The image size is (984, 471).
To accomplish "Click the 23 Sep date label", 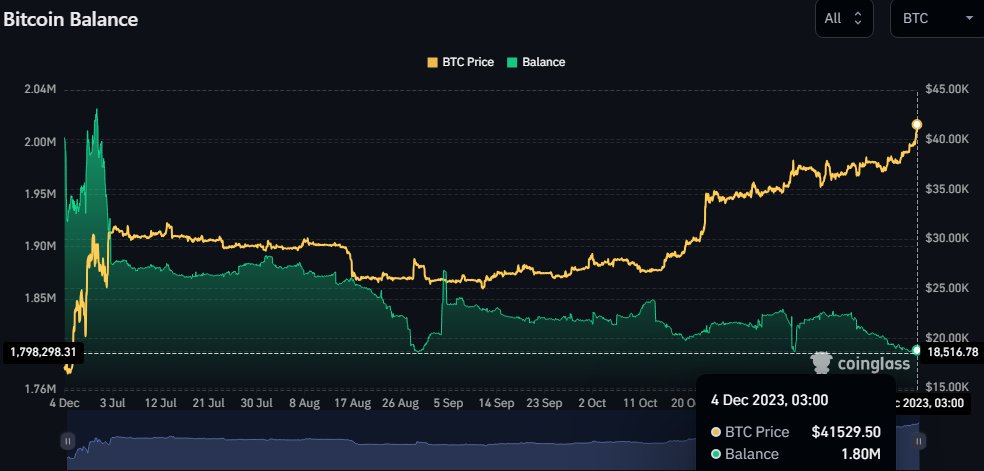I will (544, 403).
